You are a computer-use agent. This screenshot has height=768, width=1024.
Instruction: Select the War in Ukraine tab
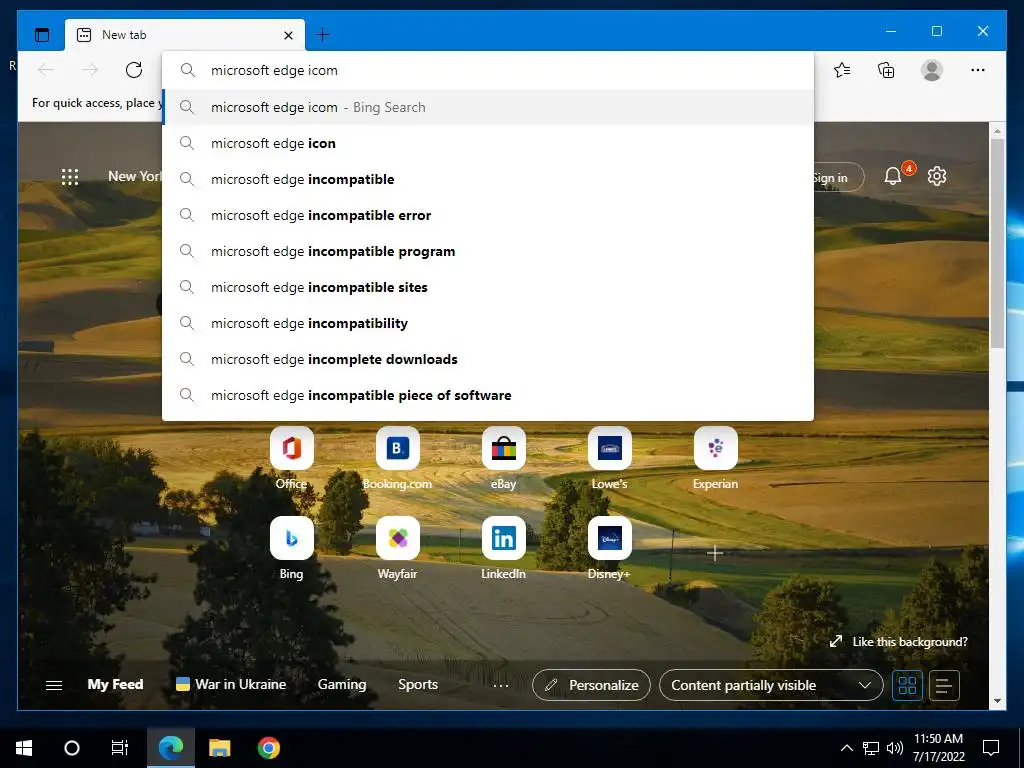[231, 684]
